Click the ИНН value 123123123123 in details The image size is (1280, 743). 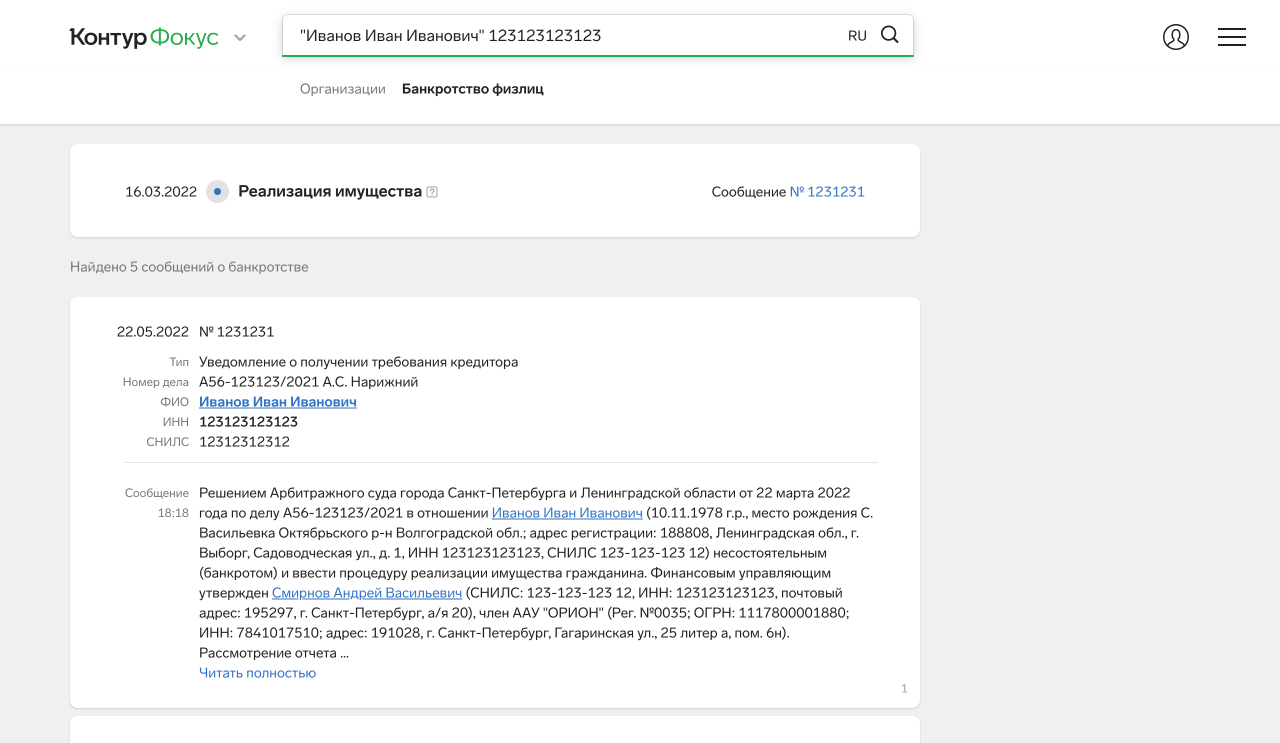pyautogui.click(x=249, y=422)
